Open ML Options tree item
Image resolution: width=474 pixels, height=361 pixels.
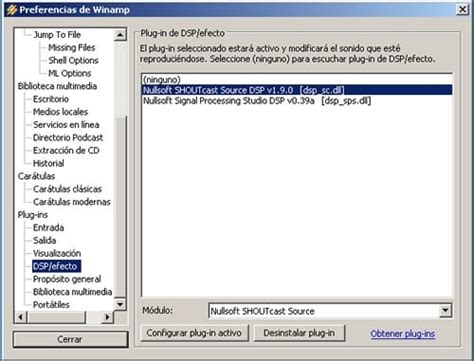tap(70, 73)
